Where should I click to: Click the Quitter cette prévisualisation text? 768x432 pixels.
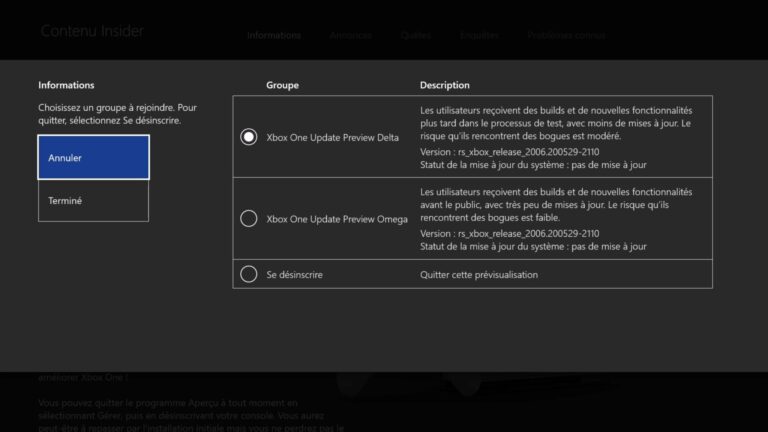click(x=479, y=274)
